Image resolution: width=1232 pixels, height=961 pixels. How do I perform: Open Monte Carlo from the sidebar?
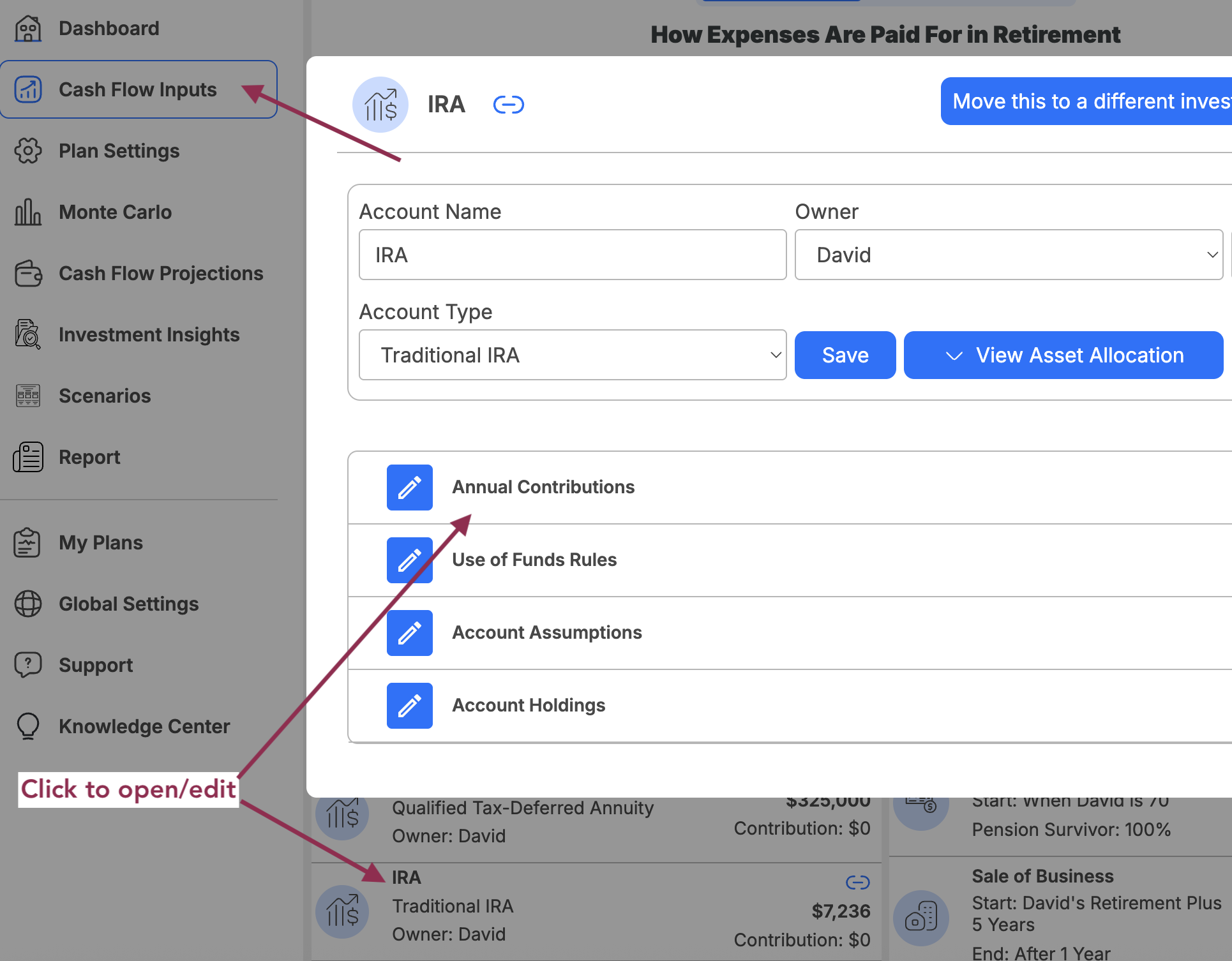(115, 212)
